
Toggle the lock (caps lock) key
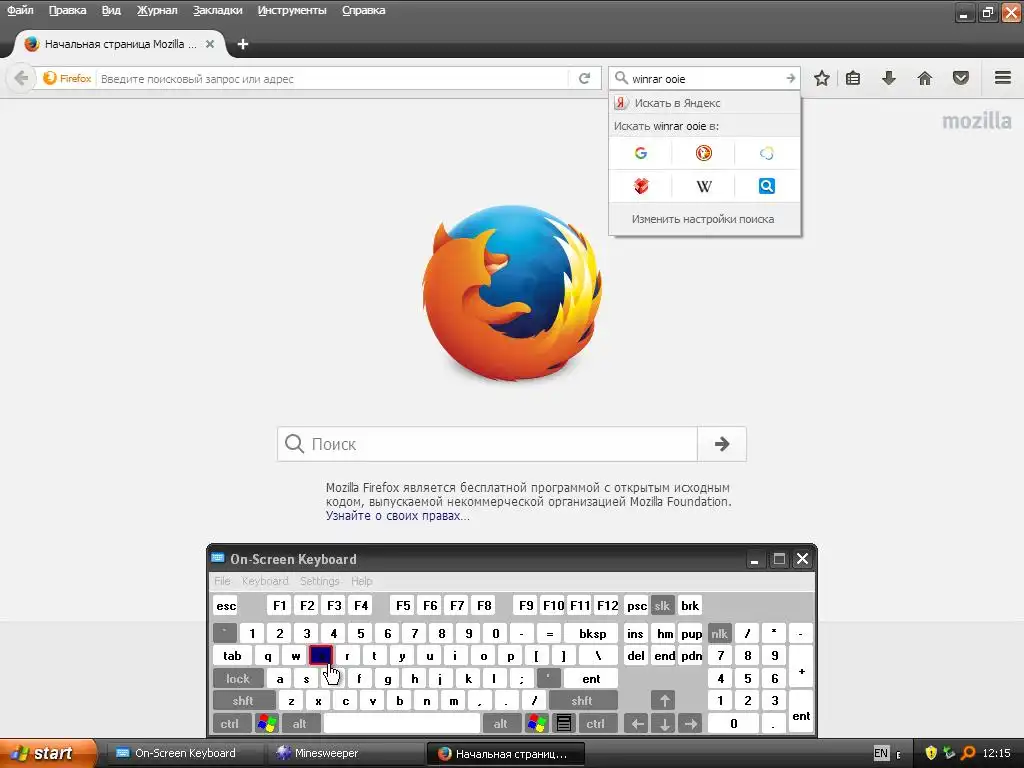[238, 679]
